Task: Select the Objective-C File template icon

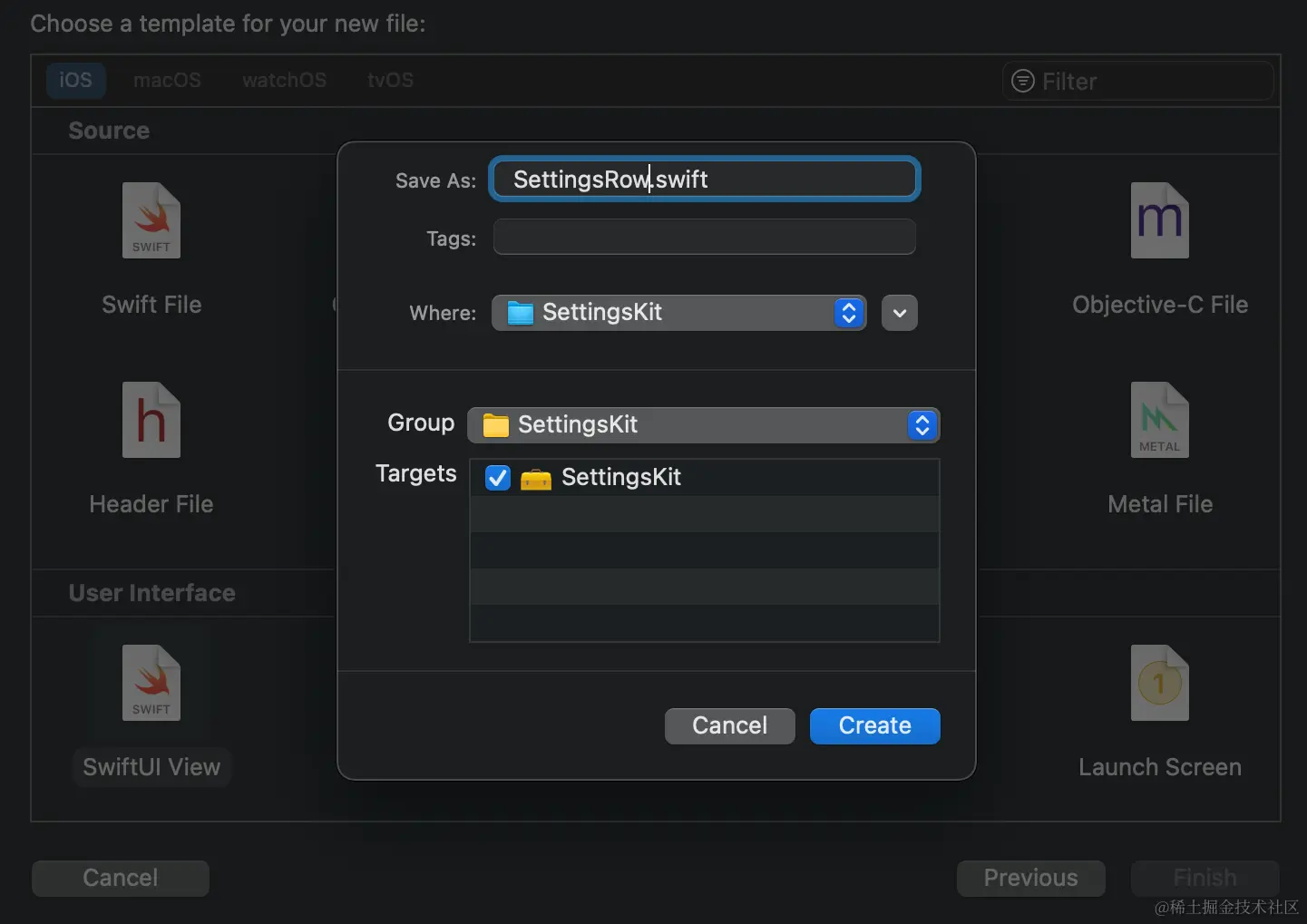Action: pyautogui.click(x=1159, y=220)
